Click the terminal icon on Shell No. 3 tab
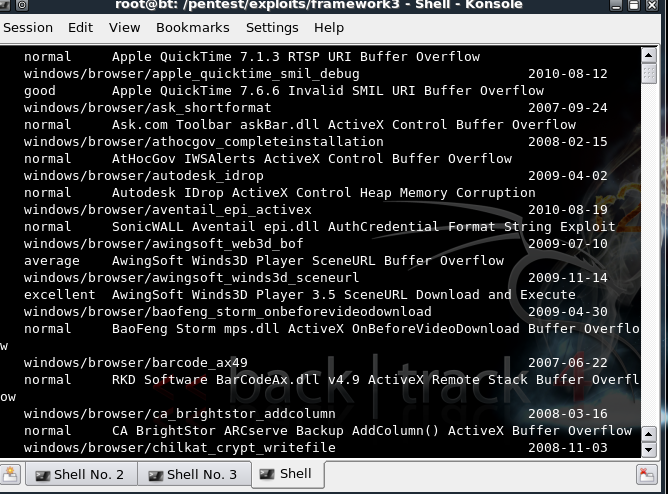 pos(155,475)
